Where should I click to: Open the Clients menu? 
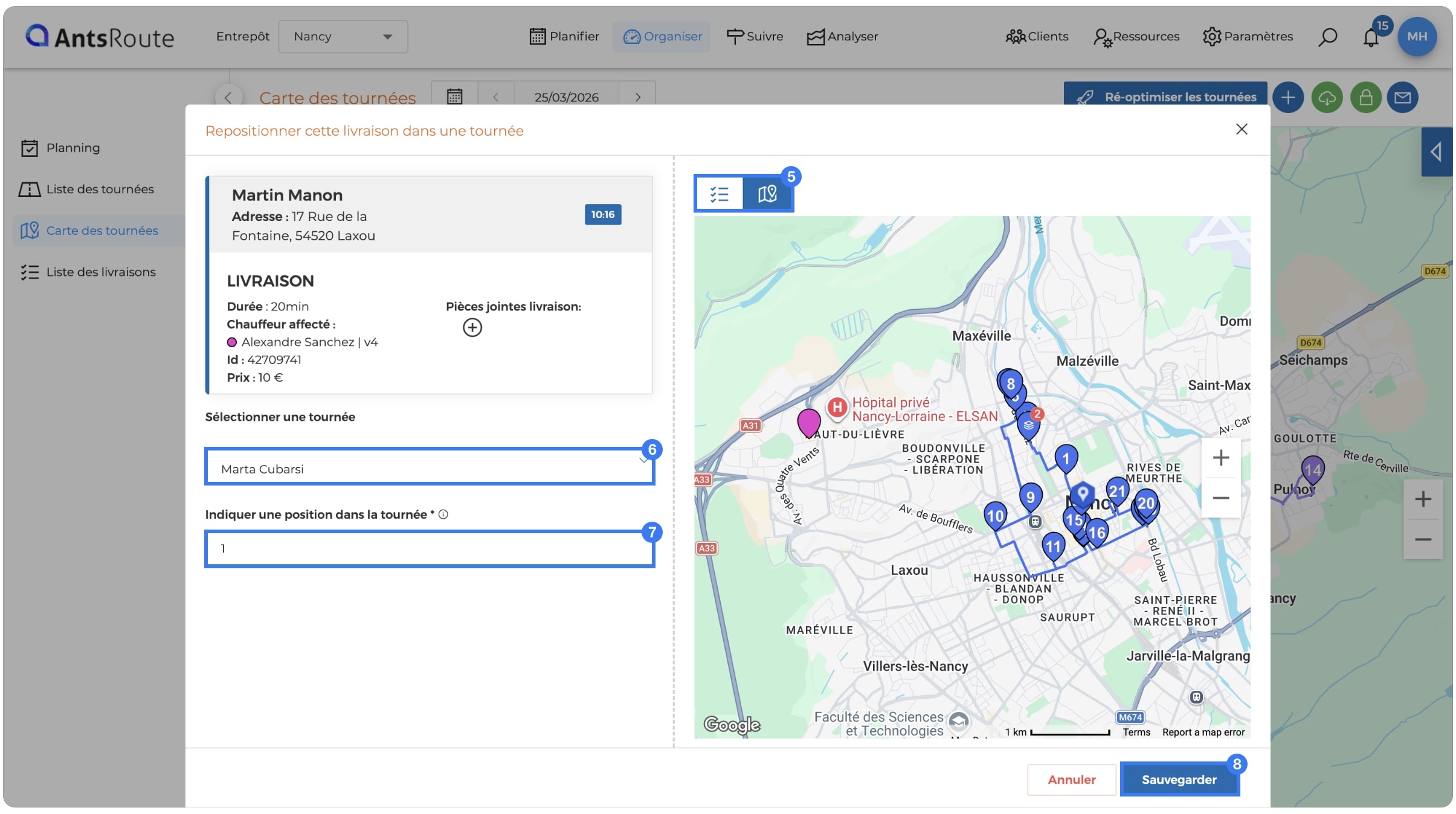coord(1037,36)
